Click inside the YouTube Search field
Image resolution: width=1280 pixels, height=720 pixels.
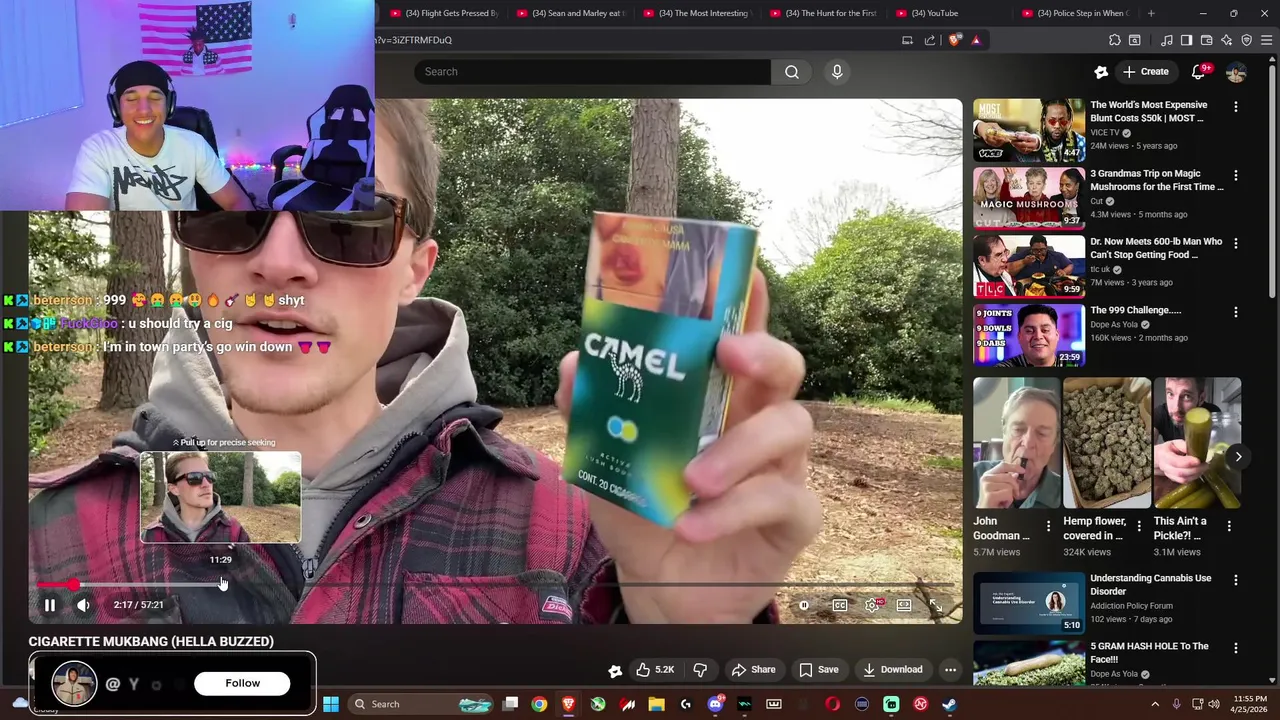592,72
